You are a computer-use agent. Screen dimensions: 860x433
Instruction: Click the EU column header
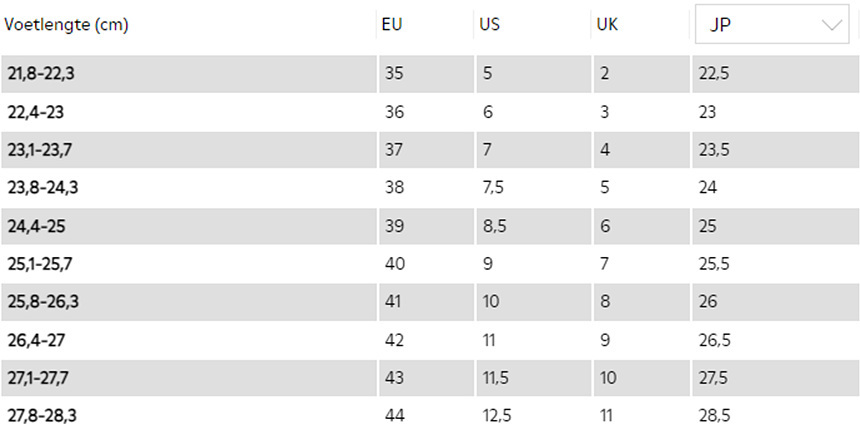click(x=392, y=26)
